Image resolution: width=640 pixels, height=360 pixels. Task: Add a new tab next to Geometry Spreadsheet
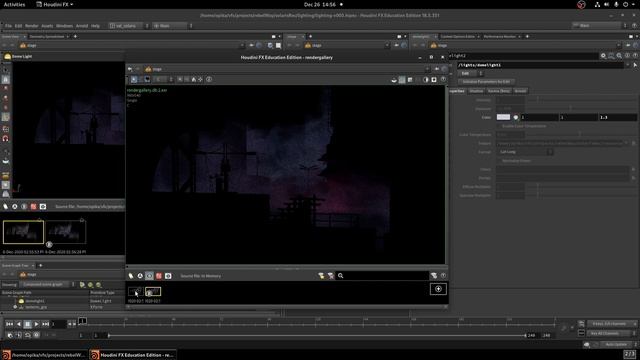pyautogui.click(x=75, y=37)
